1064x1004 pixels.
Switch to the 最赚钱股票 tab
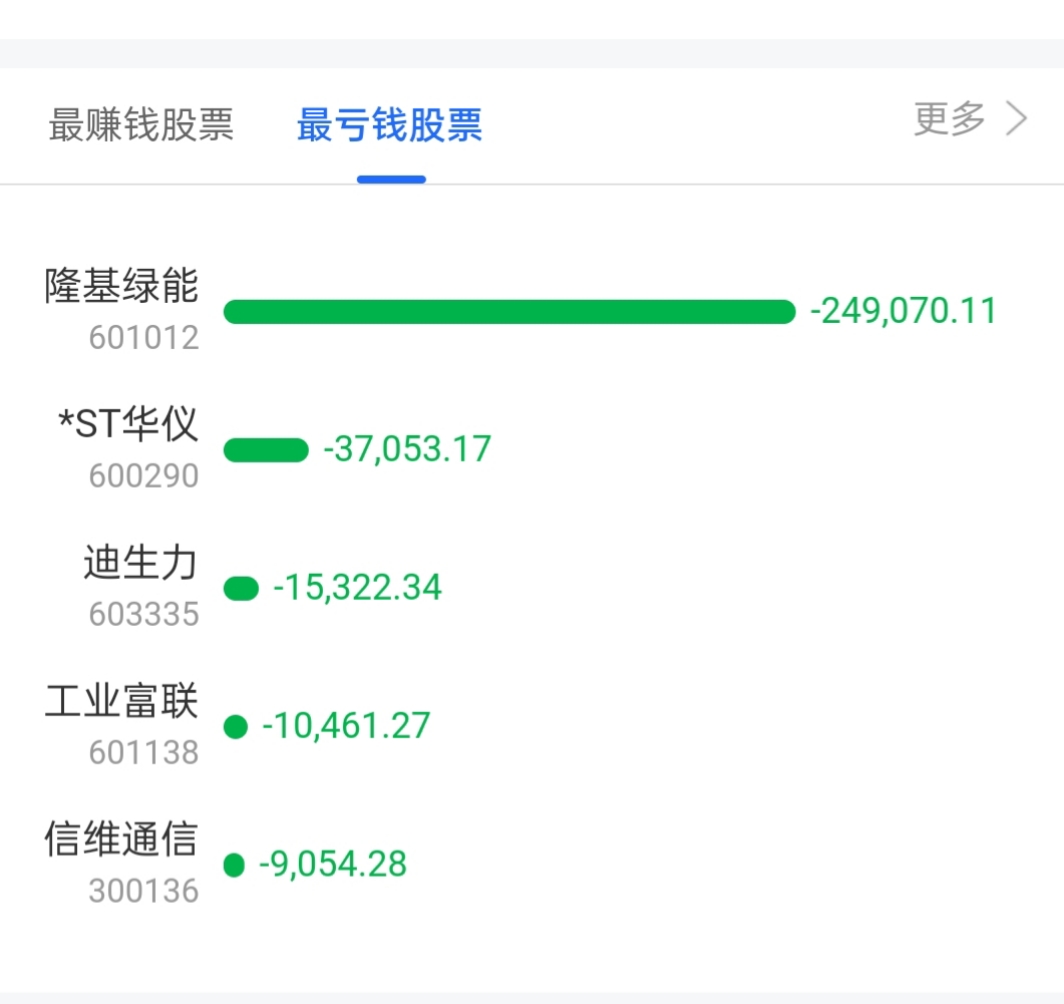click(141, 125)
